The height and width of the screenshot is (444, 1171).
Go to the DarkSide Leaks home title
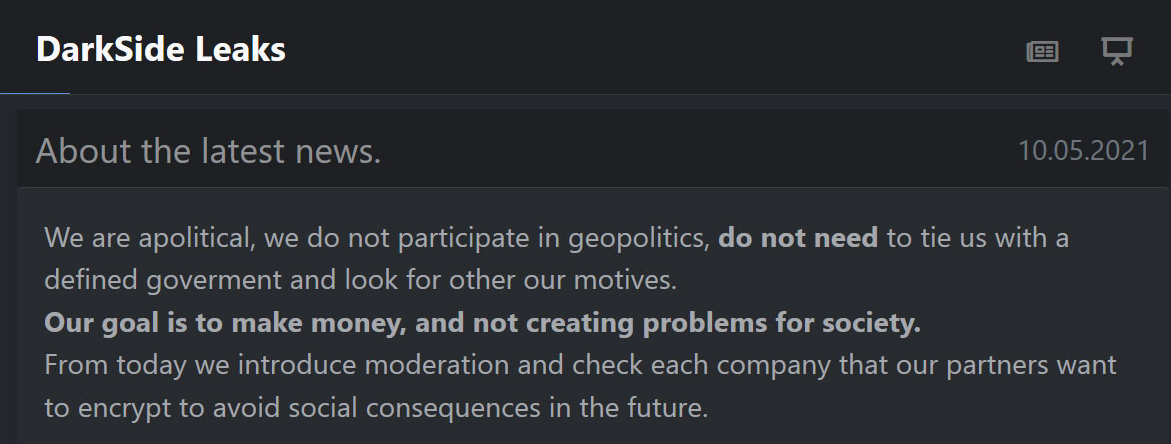coord(161,50)
